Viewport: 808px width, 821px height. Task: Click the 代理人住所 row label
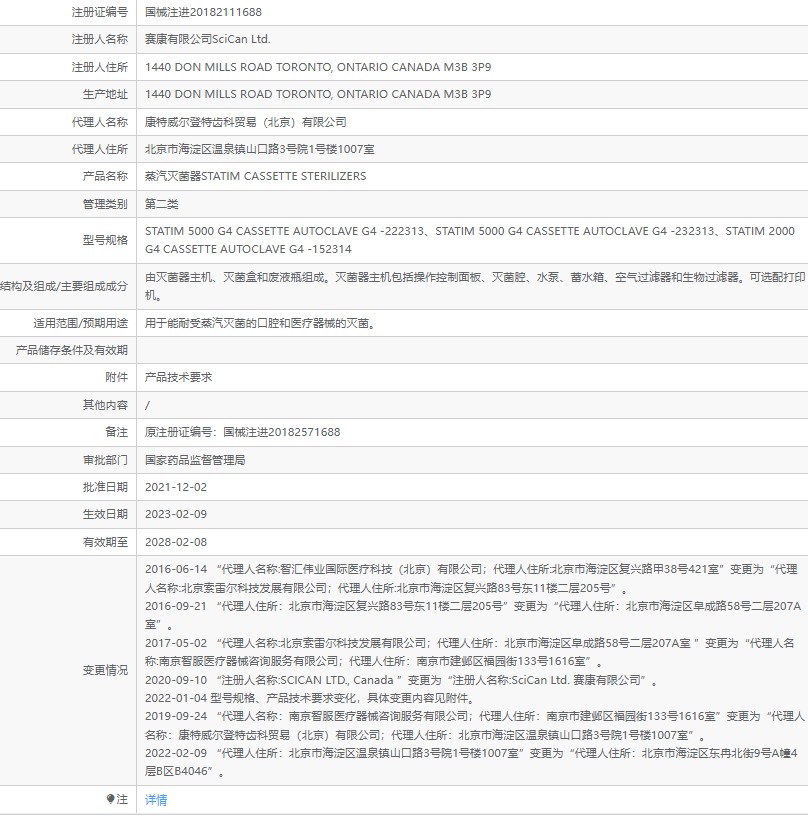99,149
